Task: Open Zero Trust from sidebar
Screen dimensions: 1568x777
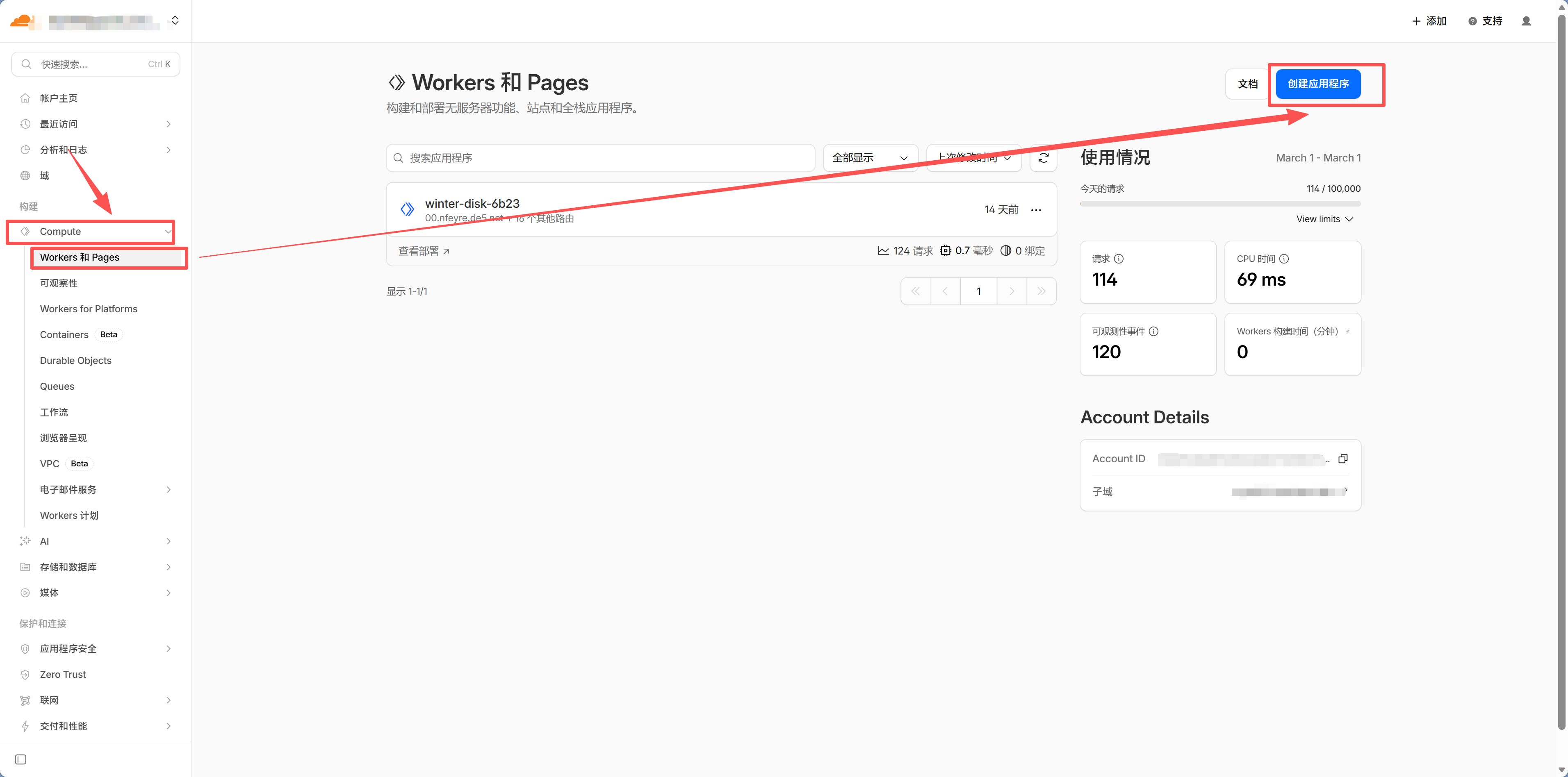Action: click(63, 674)
